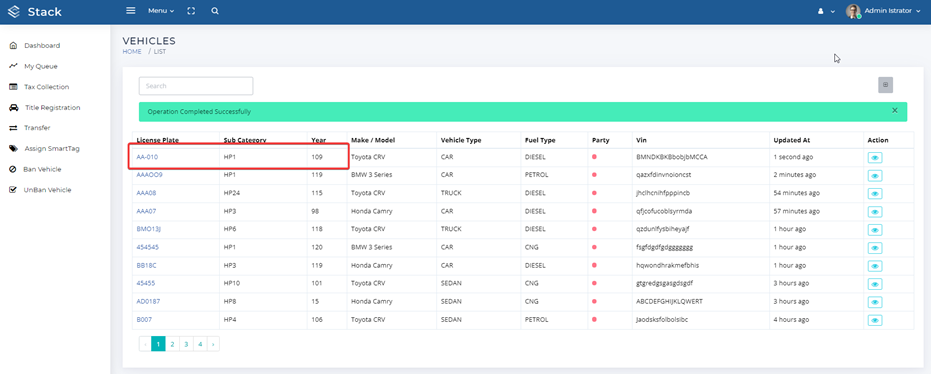Viewport: 931px width, 374px height.
Task: View details eye icon for AA-010
Action: [x=875, y=158]
